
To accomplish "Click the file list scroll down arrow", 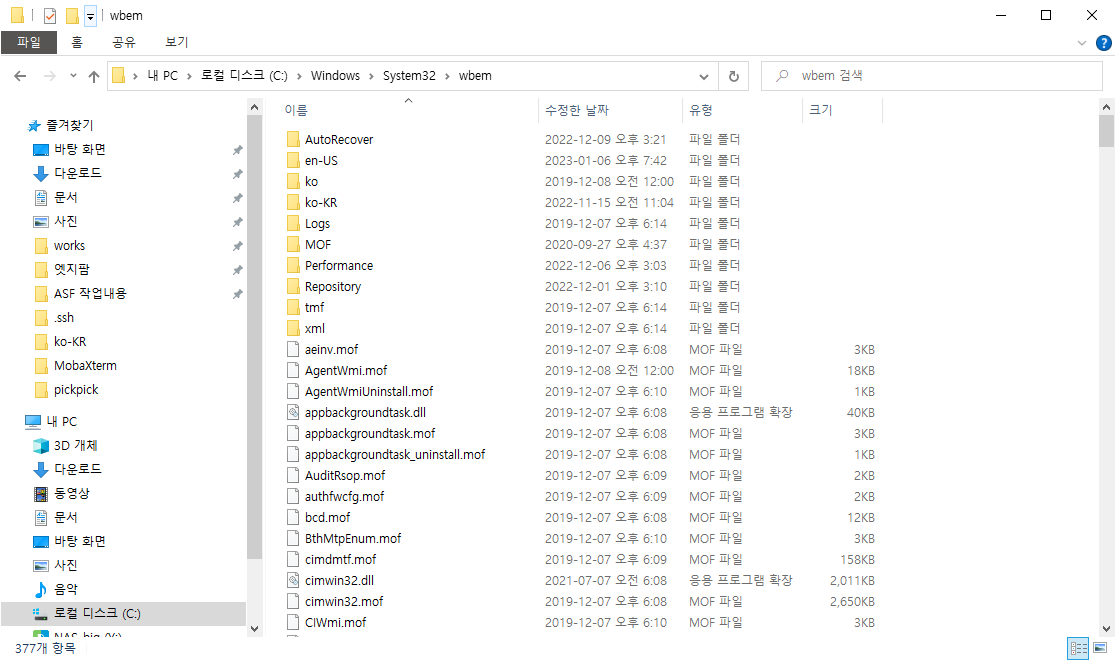I will coord(1106,629).
